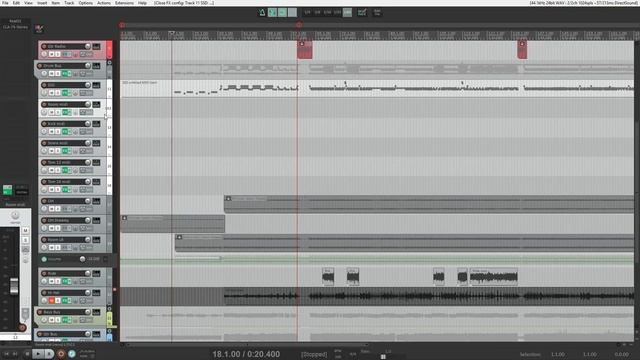Click the red marker at timeline start

[122, 25]
